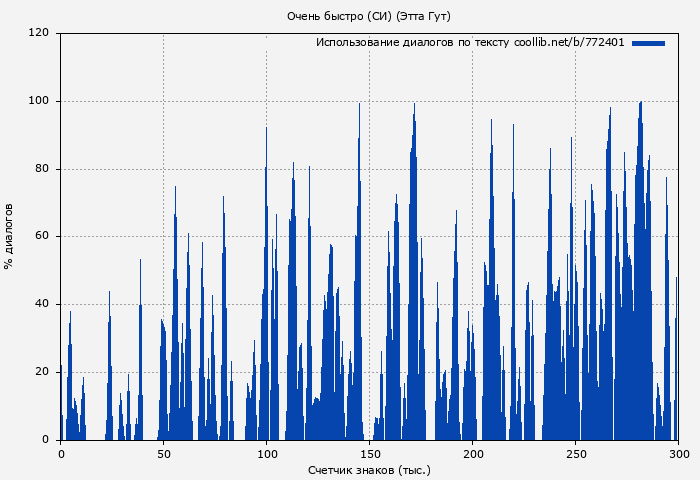This screenshot has height=480, width=700.
Task: Click the x-axis tick label 300
Action: (x=678, y=454)
